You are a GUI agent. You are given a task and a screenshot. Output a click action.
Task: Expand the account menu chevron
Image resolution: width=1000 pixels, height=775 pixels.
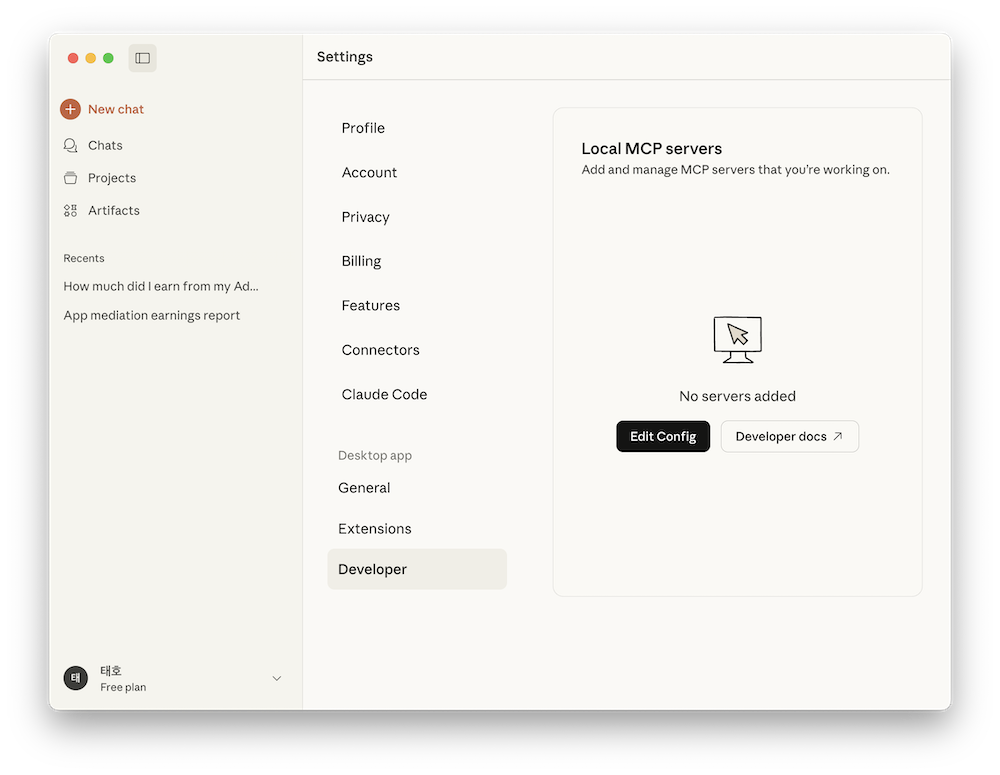click(277, 678)
